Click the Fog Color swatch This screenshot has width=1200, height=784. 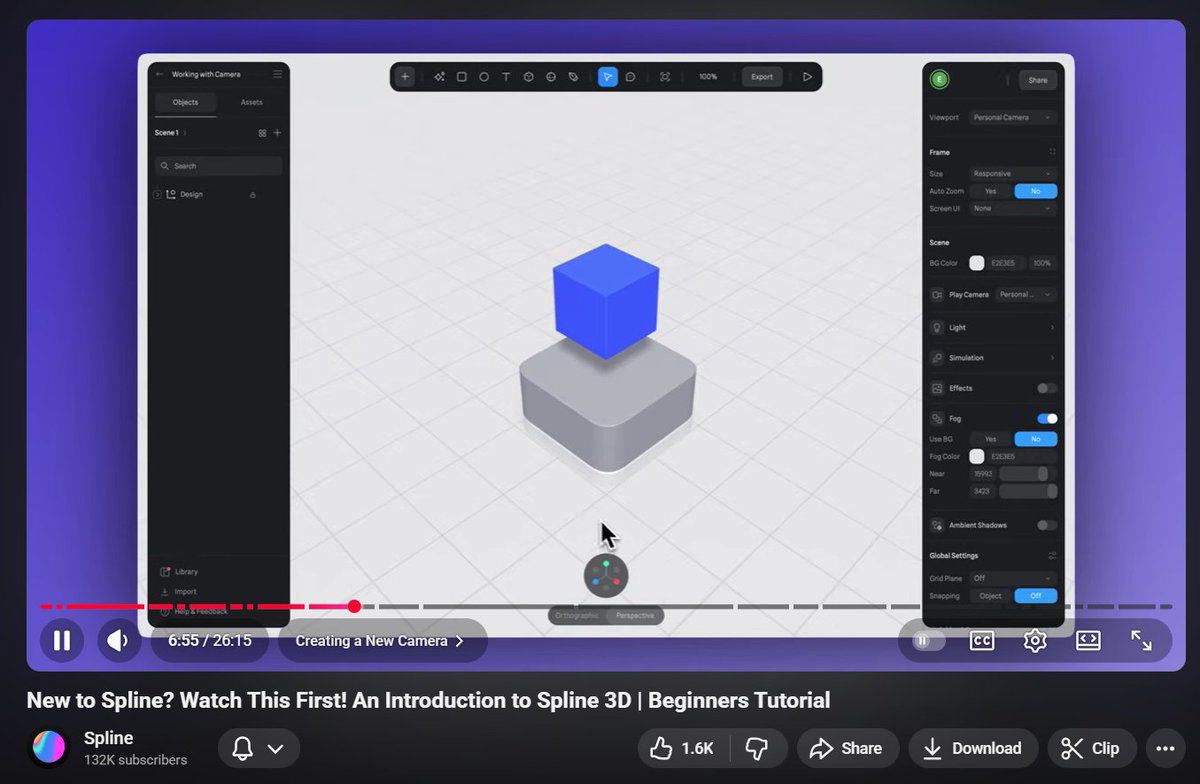(x=977, y=456)
